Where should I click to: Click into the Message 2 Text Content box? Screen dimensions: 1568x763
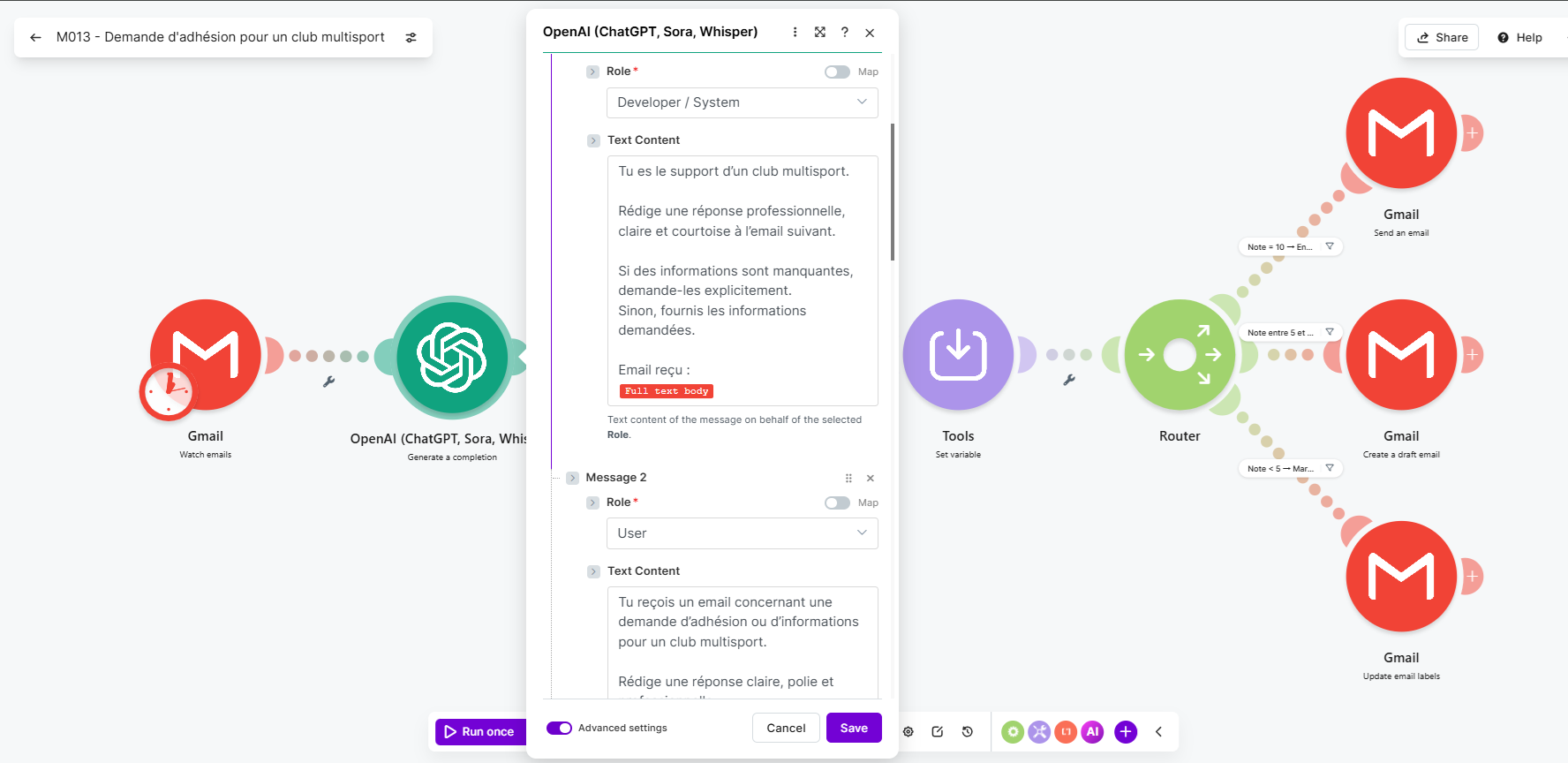pyautogui.click(x=743, y=642)
